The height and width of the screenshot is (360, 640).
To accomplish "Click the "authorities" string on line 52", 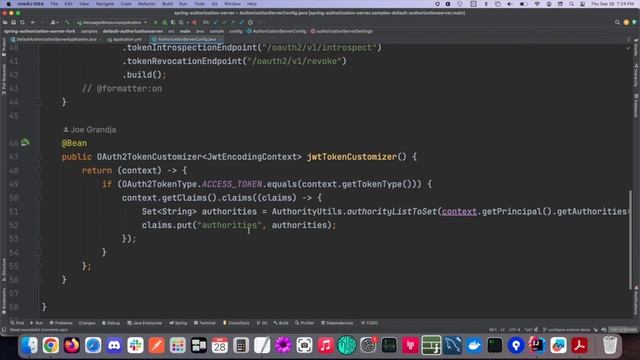I will click(229, 225).
